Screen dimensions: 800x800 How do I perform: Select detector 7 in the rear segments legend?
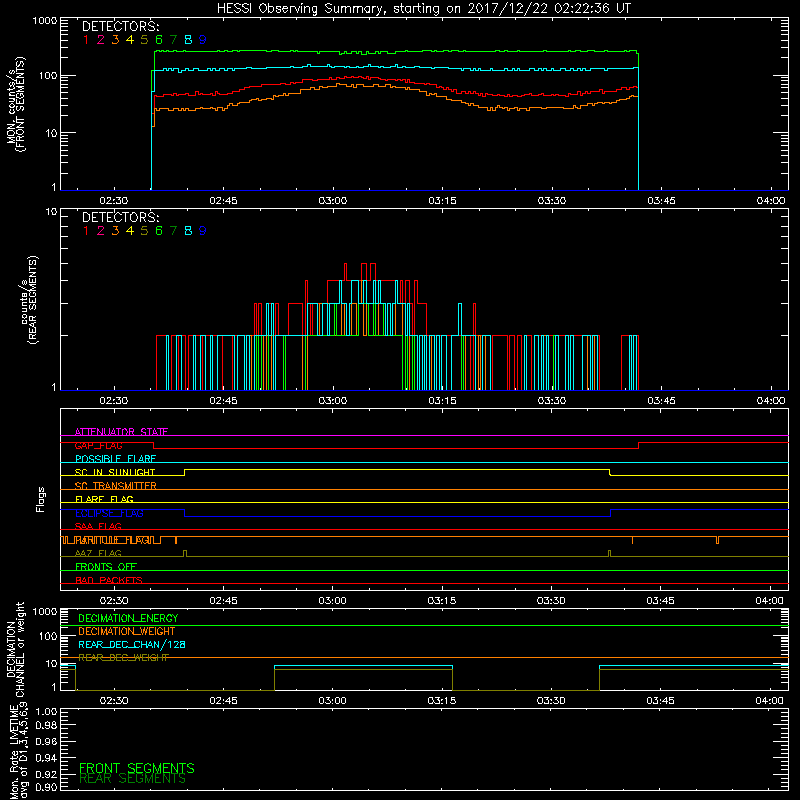pos(173,231)
